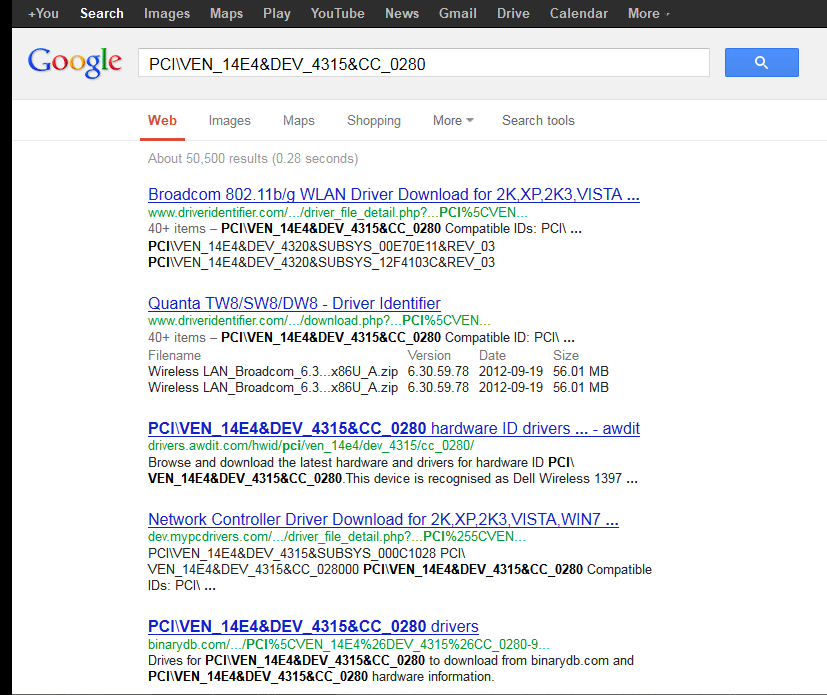Click the SUBSYS_00E70E11&REV_03 hardware ID line
The height and width of the screenshot is (695, 827).
coord(322,246)
